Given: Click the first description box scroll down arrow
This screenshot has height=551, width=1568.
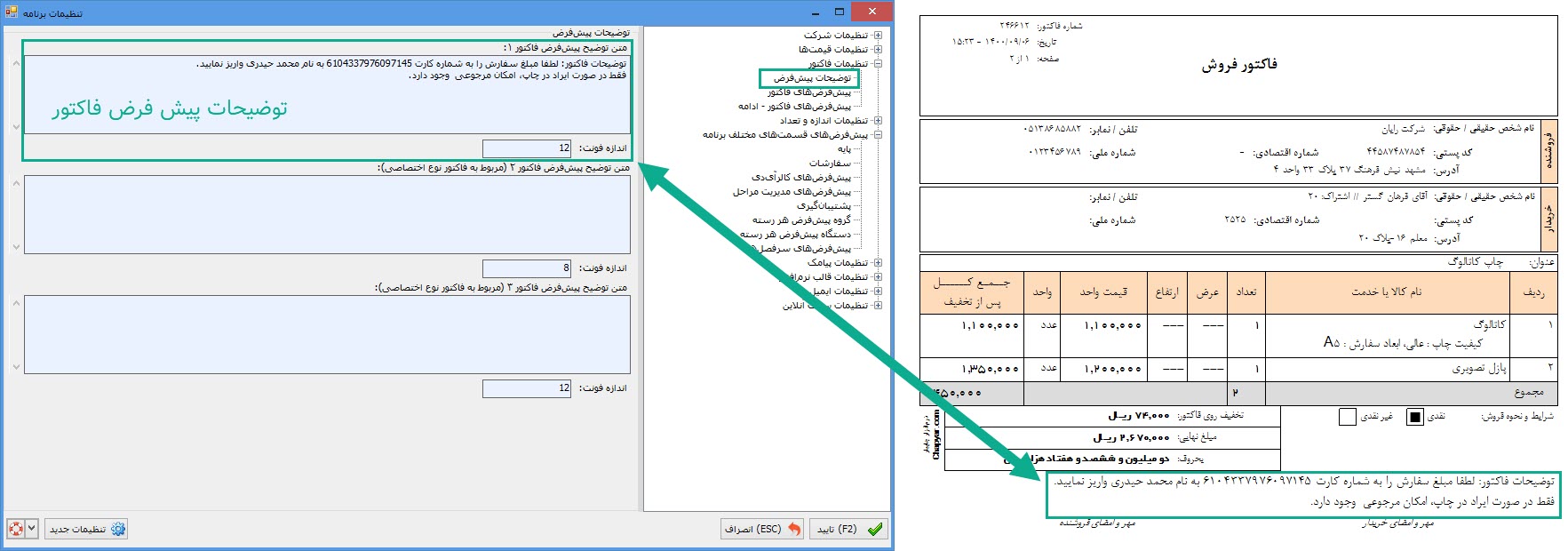Looking at the screenshot, I should (x=16, y=127).
